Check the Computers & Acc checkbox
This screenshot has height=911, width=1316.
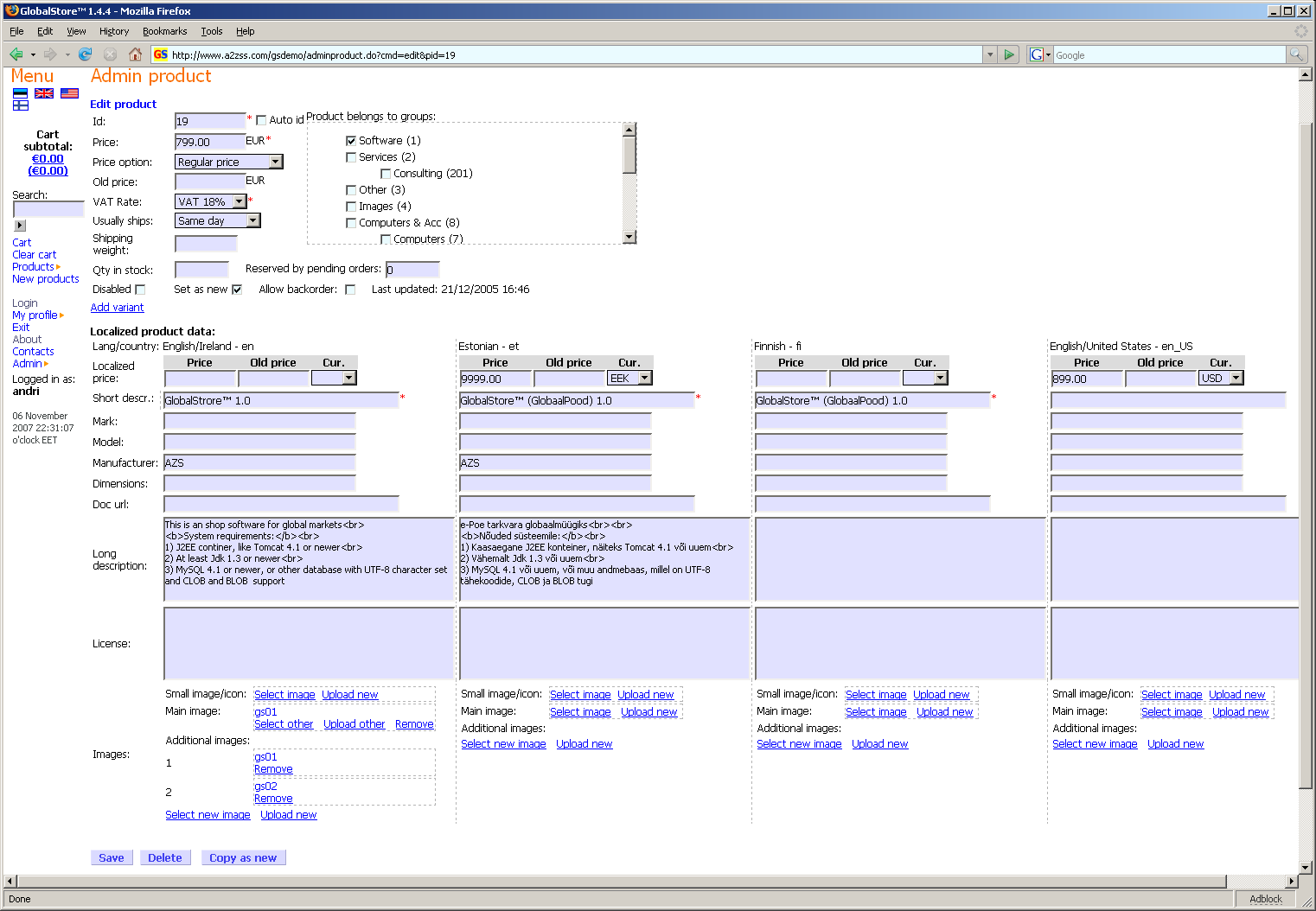tap(351, 223)
